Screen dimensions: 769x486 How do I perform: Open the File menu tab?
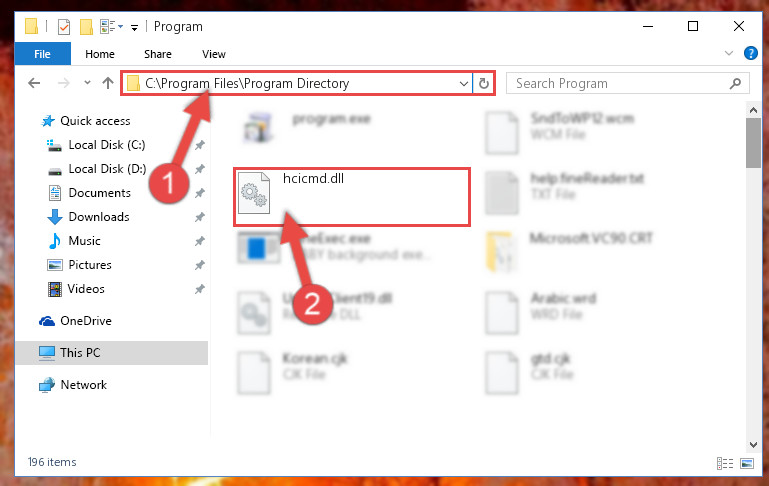pyautogui.click(x=42, y=54)
